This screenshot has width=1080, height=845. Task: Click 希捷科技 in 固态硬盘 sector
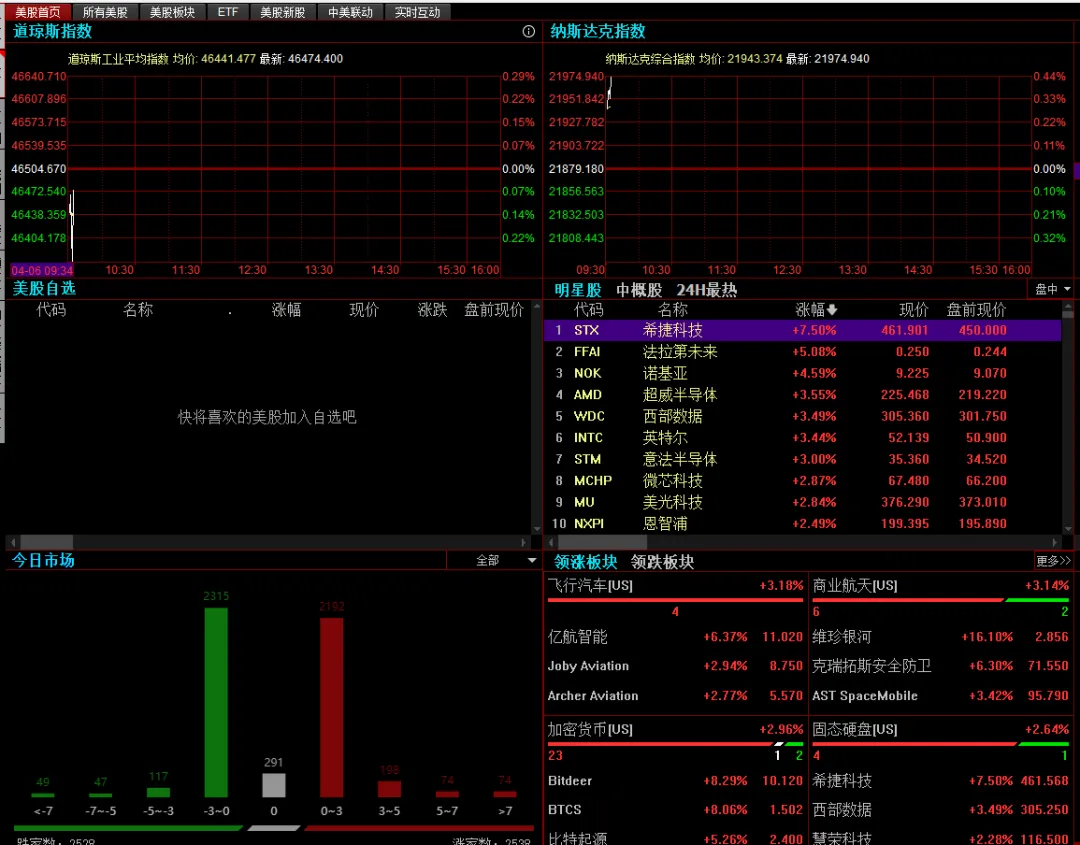tap(842, 781)
